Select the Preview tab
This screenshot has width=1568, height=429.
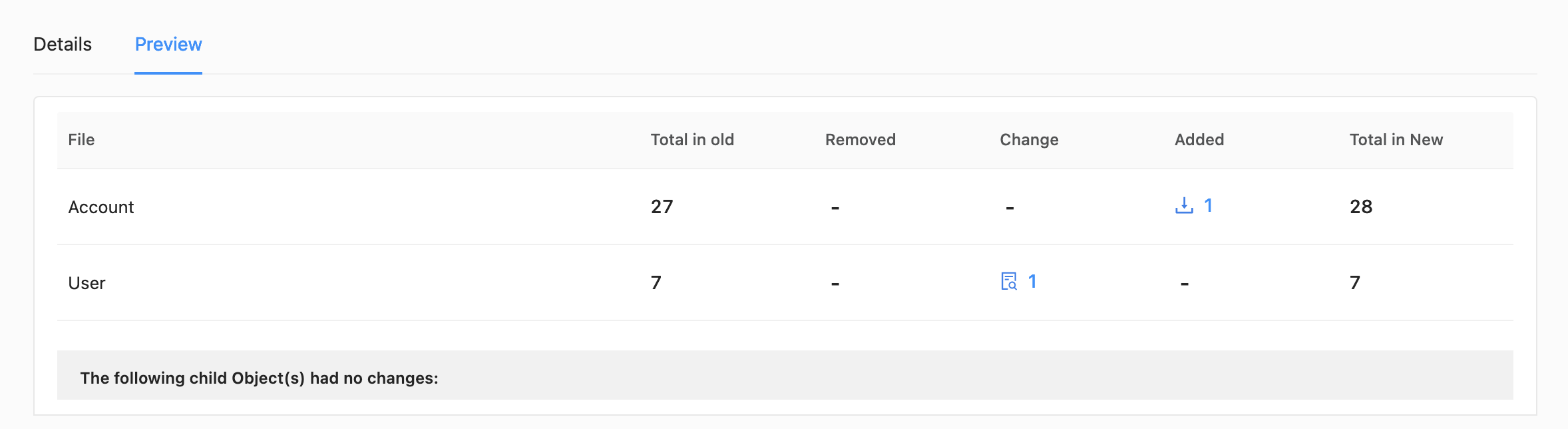(168, 45)
